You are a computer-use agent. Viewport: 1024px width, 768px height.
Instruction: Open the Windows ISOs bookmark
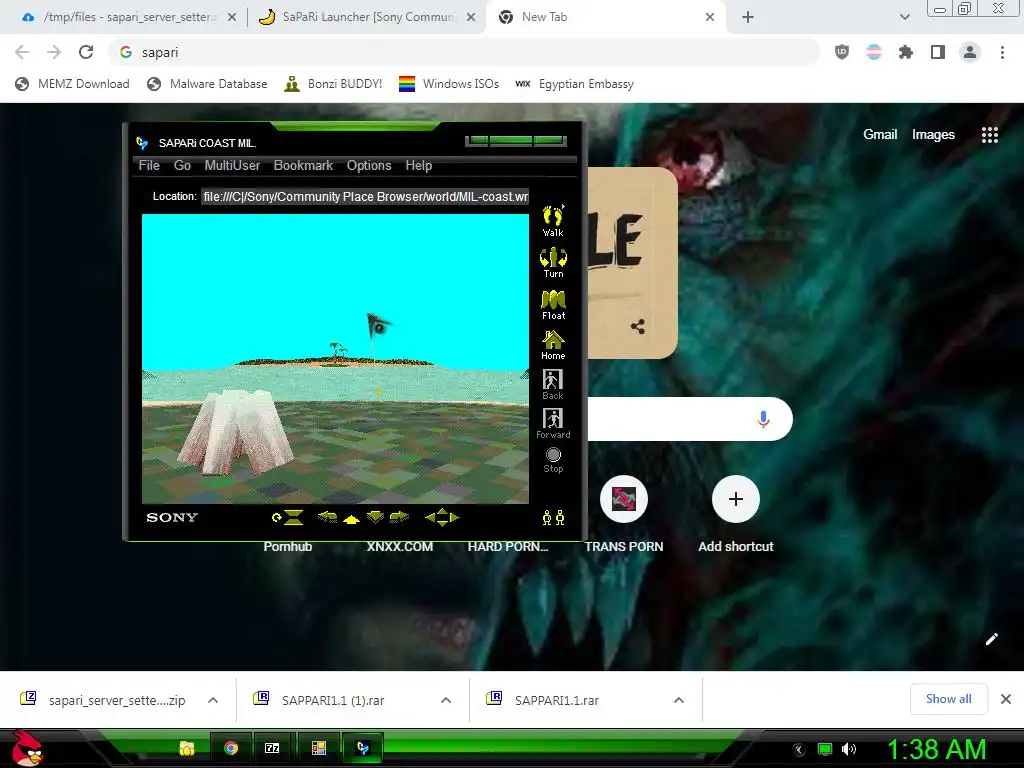point(449,84)
